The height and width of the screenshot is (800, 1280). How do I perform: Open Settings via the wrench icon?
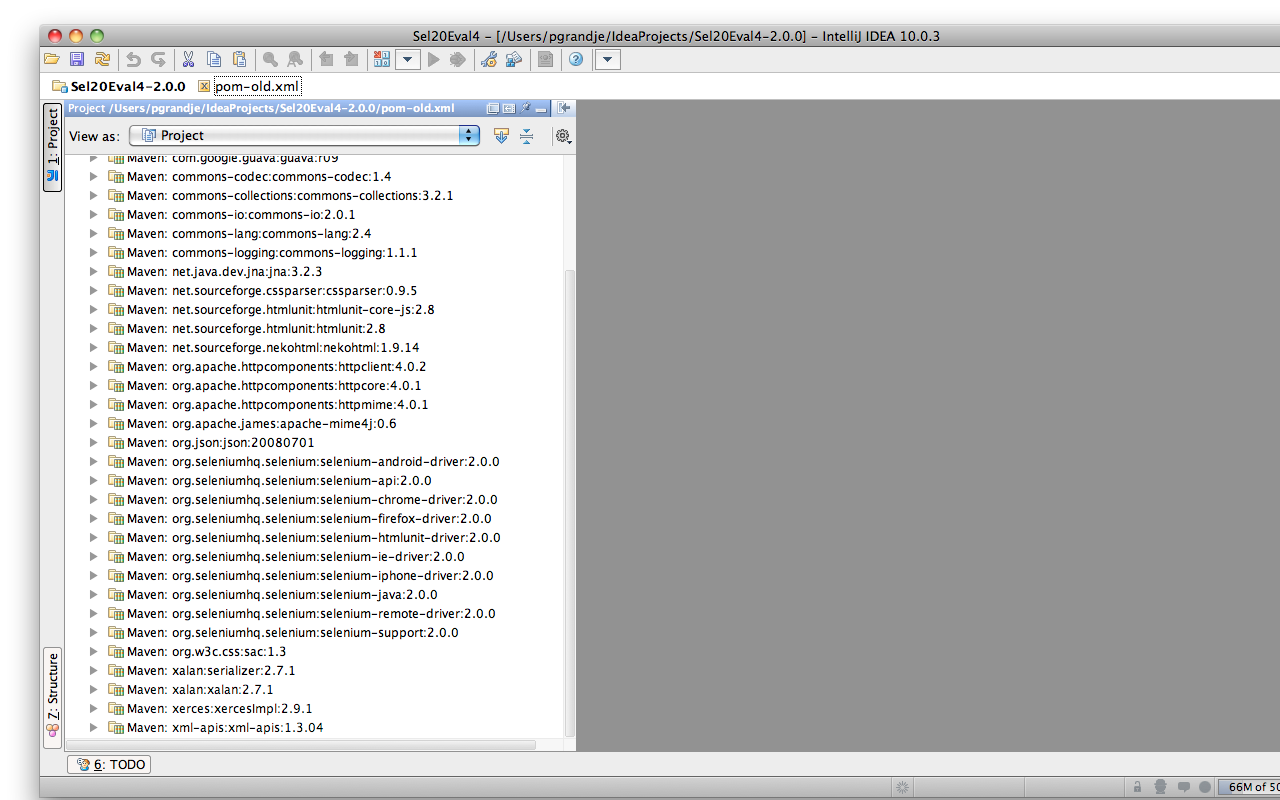[489, 60]
